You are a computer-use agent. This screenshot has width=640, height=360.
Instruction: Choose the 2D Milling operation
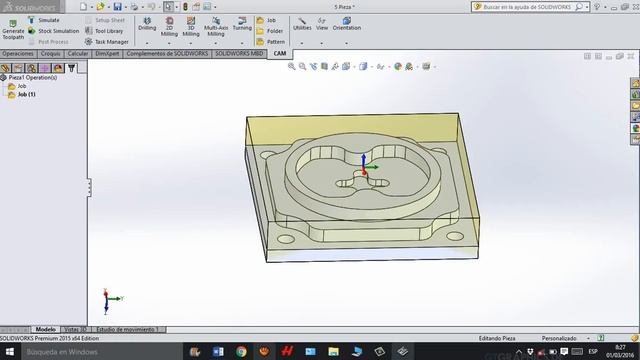pos(169,27)
